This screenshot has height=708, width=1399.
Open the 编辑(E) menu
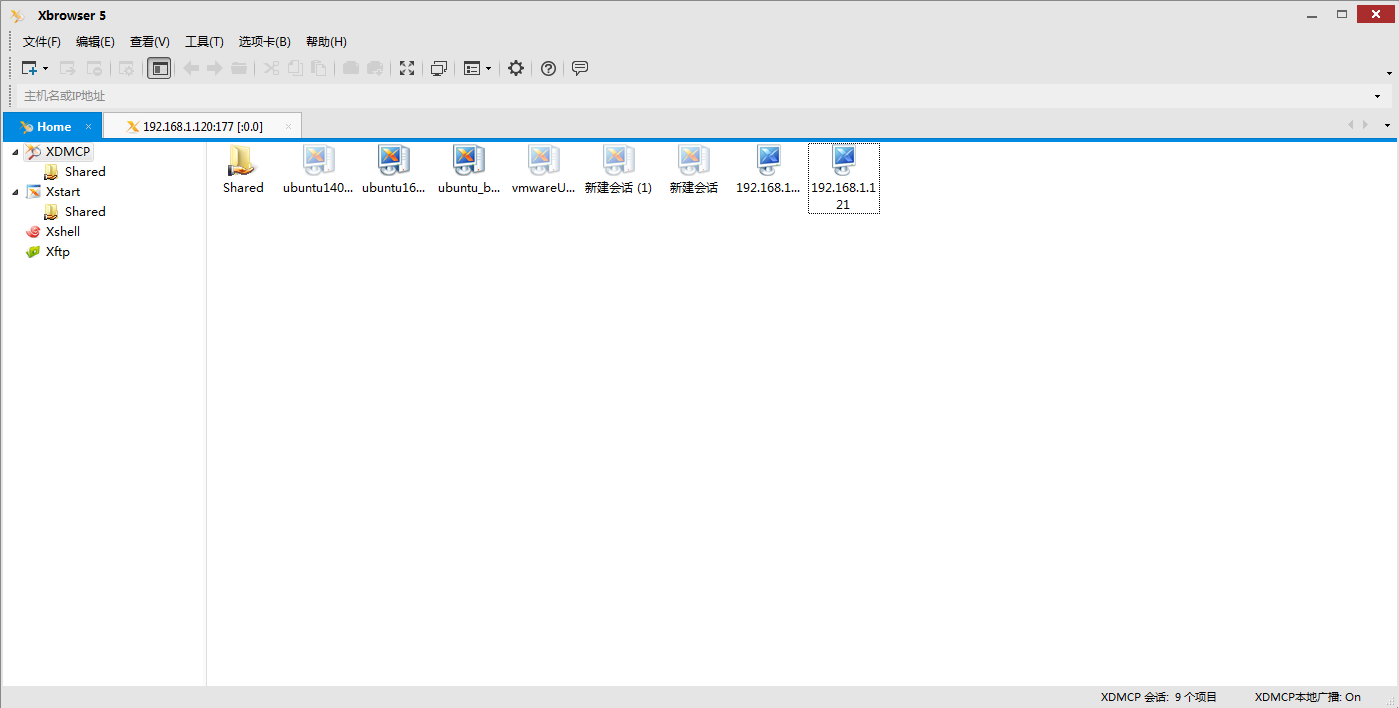pyautogui.click(x=95, y=42)
